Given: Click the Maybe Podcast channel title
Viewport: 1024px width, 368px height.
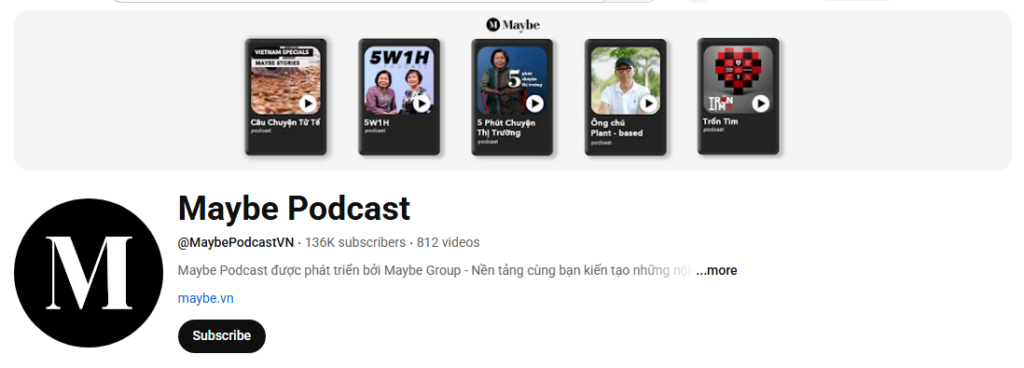Looking at the screenshot, I should 294,208.
